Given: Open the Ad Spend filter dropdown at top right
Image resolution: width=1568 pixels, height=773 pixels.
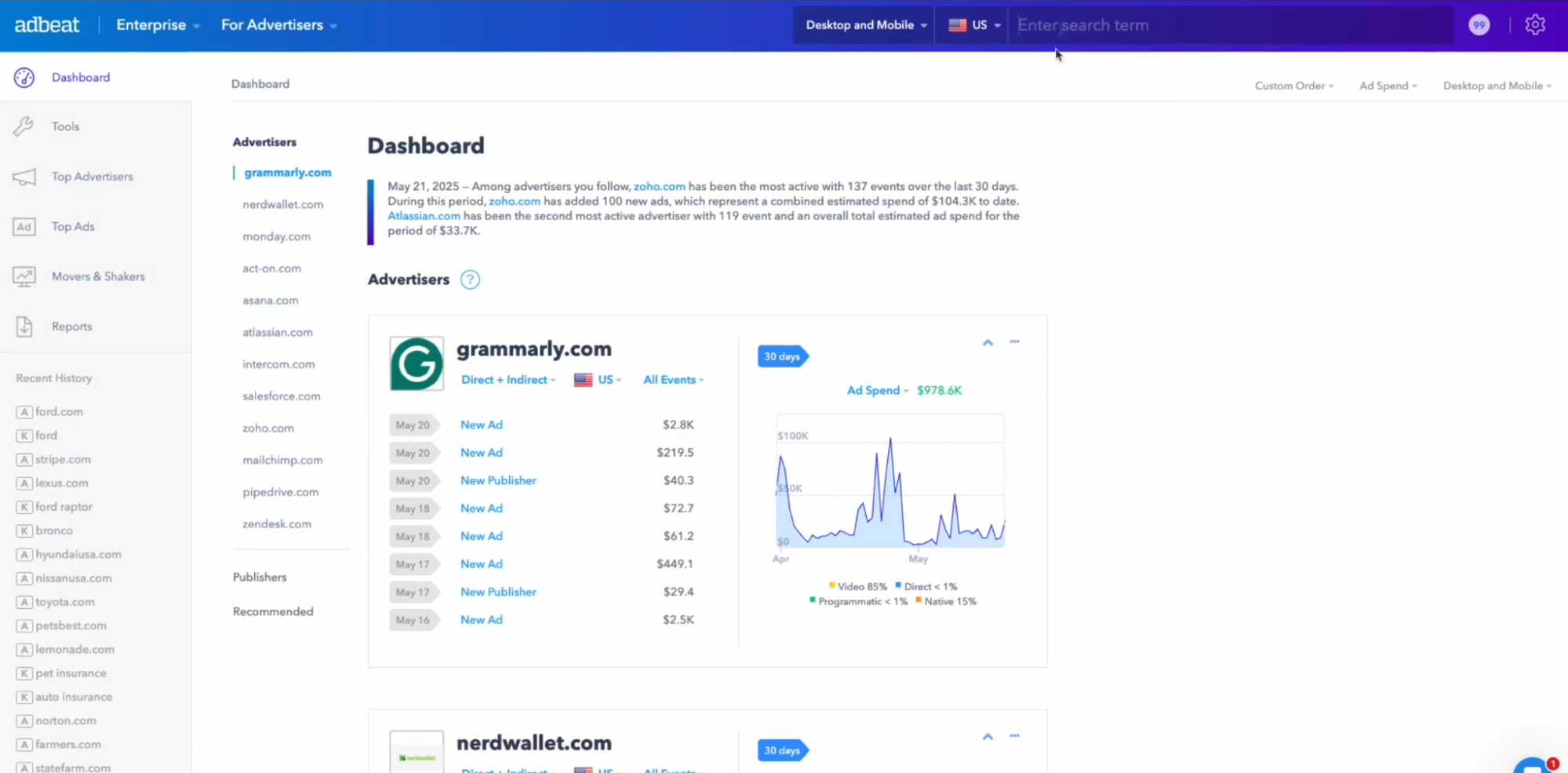Looking at the screenshot, I should pos(1388,86).
